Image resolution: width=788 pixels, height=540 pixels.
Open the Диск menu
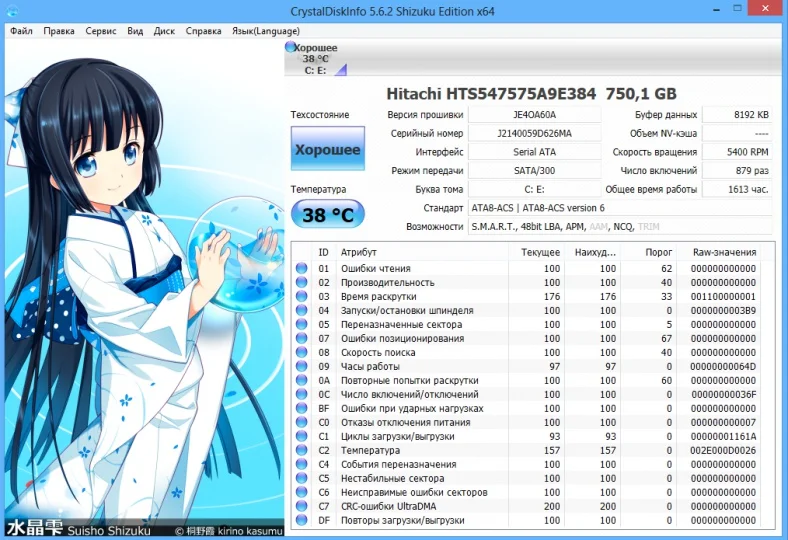(164, 31)
